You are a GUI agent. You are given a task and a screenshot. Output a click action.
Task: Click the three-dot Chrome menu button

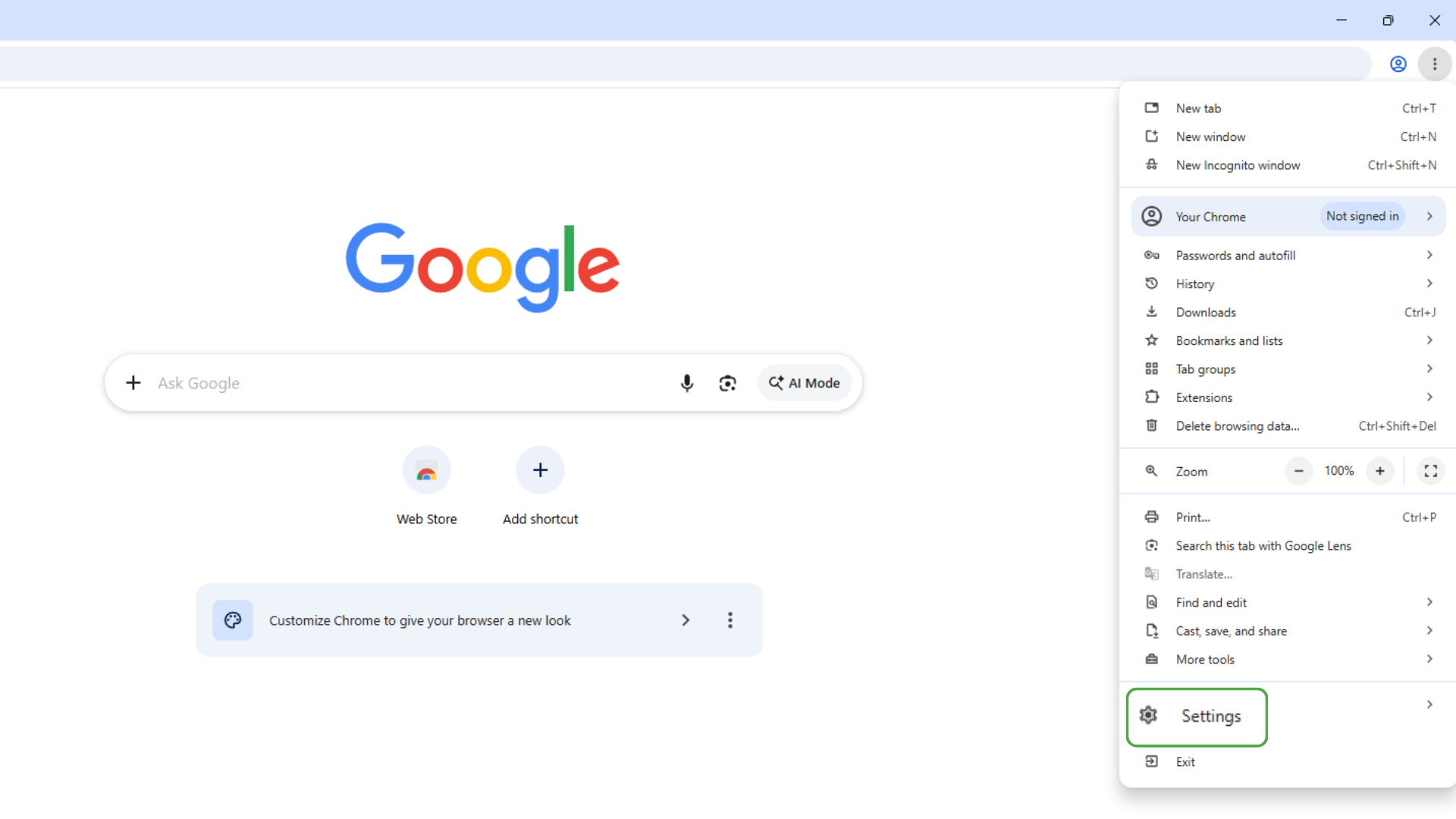pyautogui.click(x=1434, y=64)
